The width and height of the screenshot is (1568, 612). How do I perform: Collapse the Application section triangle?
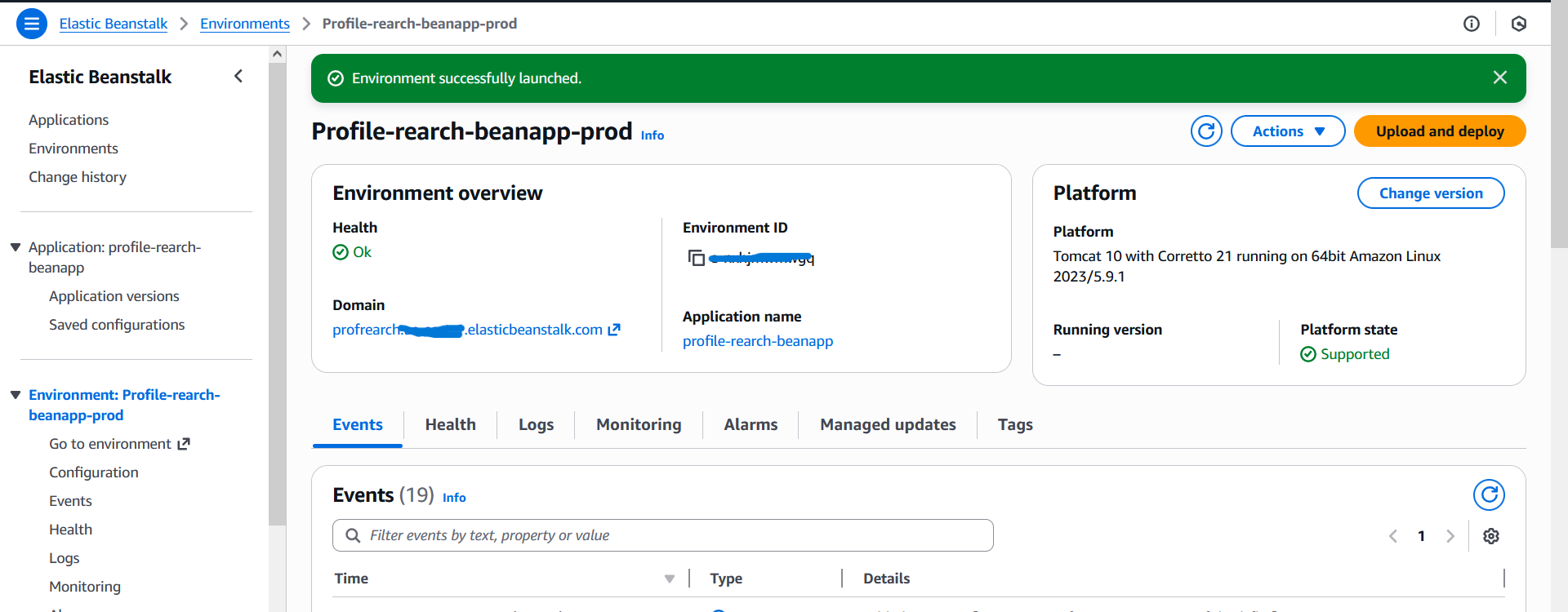(x=16, y=247)
